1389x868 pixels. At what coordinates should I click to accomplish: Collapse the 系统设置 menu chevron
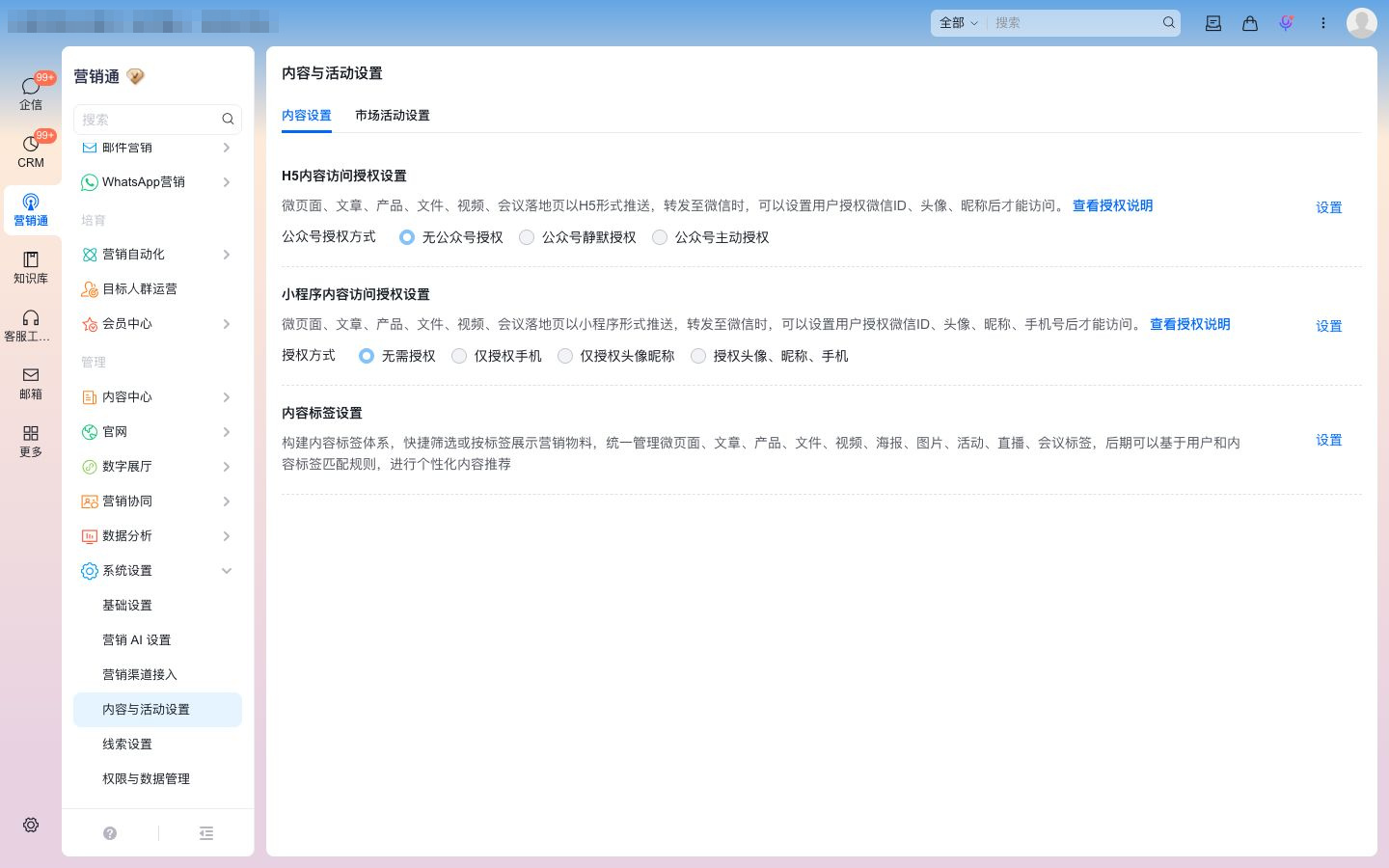(x=227, y=571)
